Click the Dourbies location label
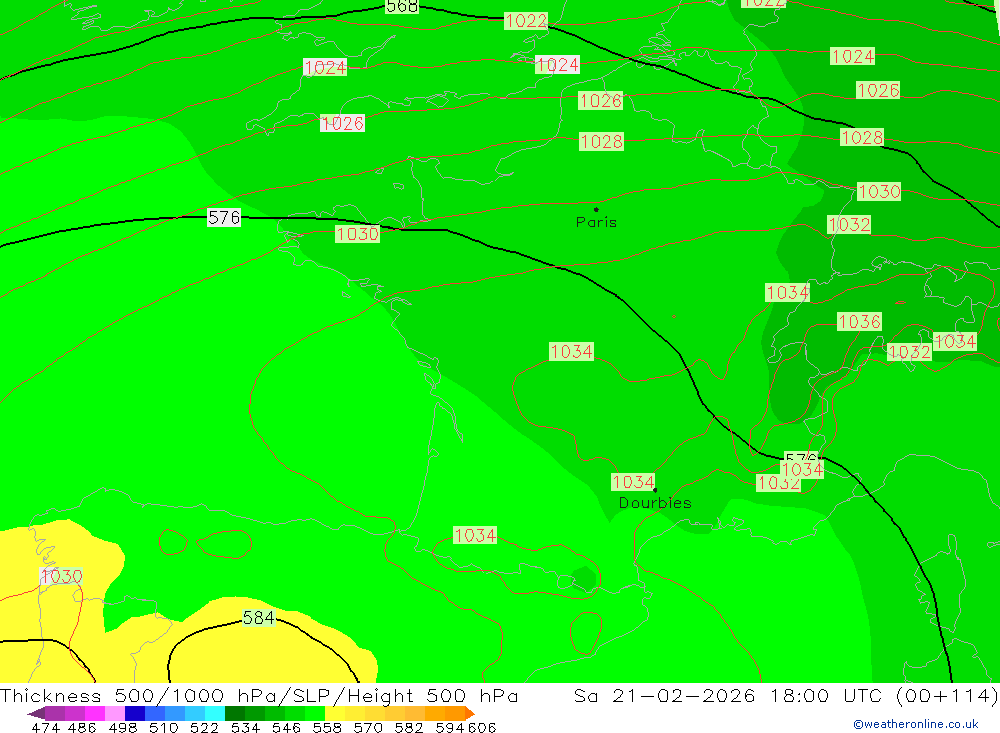The height and width of the screenshot is (733, 1000). pos(655,503)
